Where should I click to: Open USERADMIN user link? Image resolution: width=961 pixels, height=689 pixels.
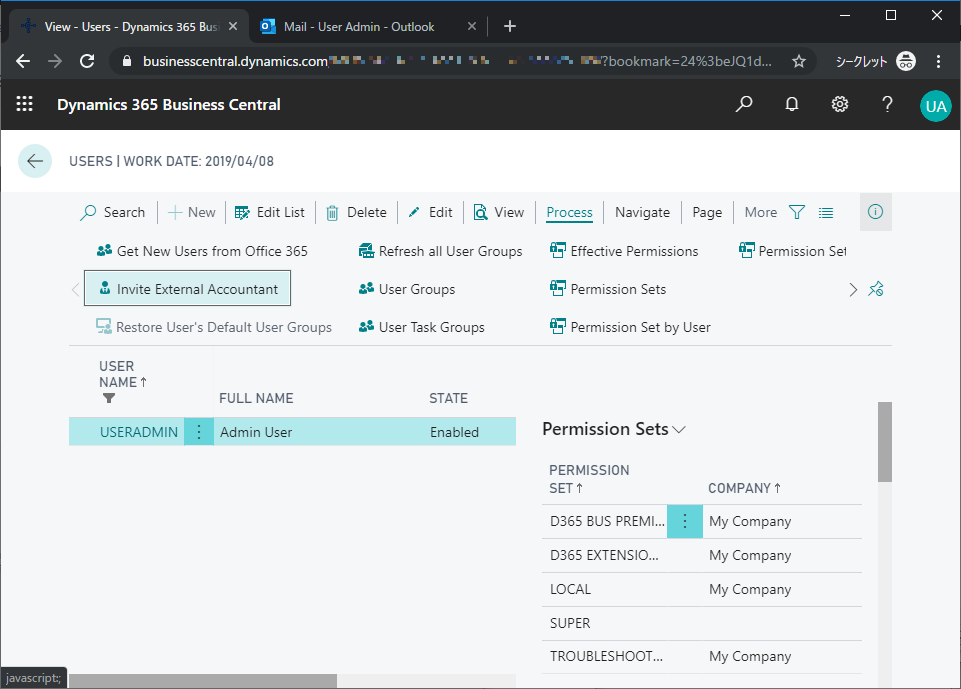click(x=139, y=432)
